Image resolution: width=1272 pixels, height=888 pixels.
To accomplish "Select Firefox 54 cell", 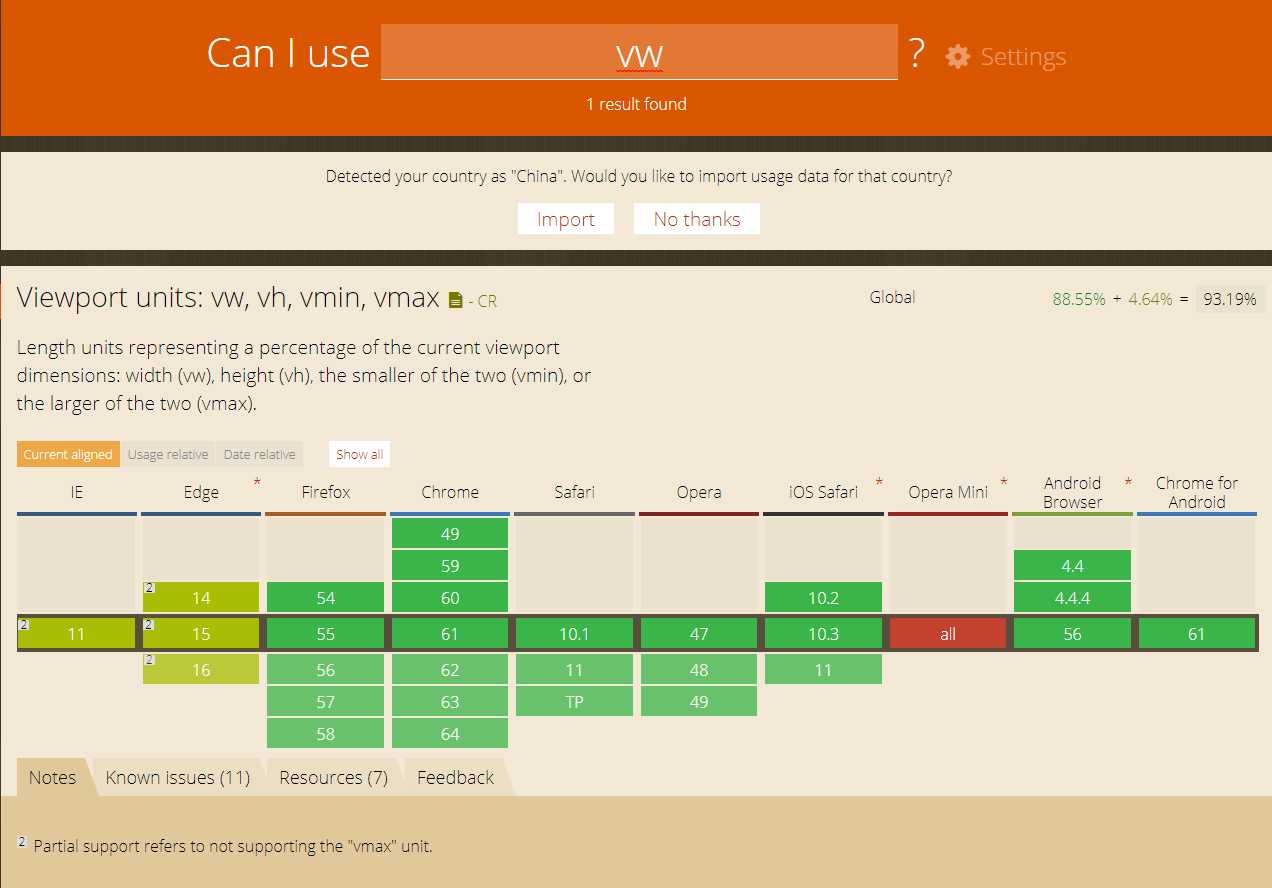I will (x=326, y=598).
